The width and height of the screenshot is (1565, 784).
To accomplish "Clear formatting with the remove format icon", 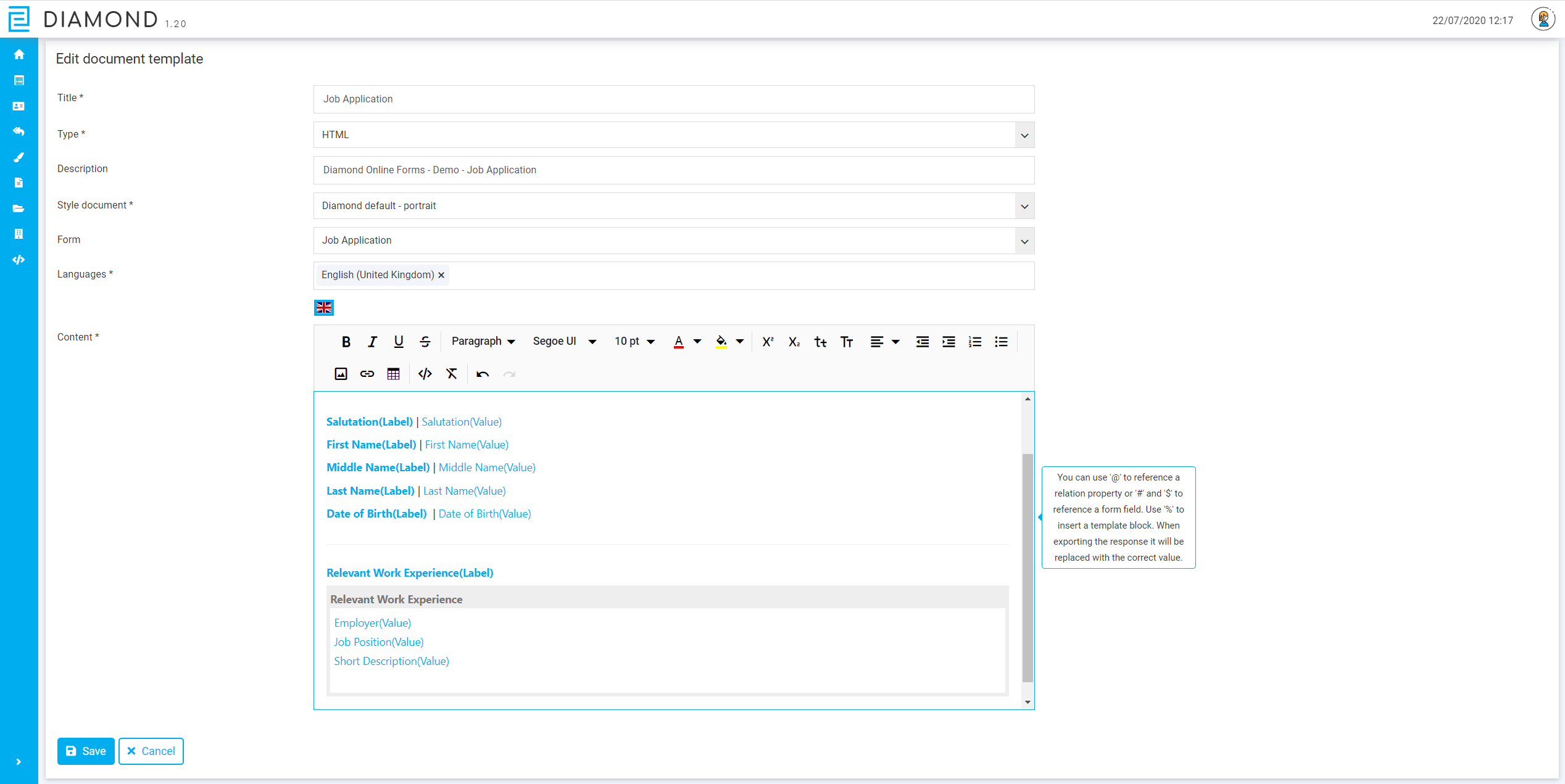I will point(451,373).
